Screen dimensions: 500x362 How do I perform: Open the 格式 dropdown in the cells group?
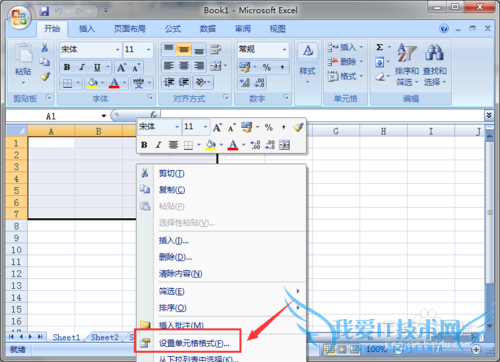point(345,76)
